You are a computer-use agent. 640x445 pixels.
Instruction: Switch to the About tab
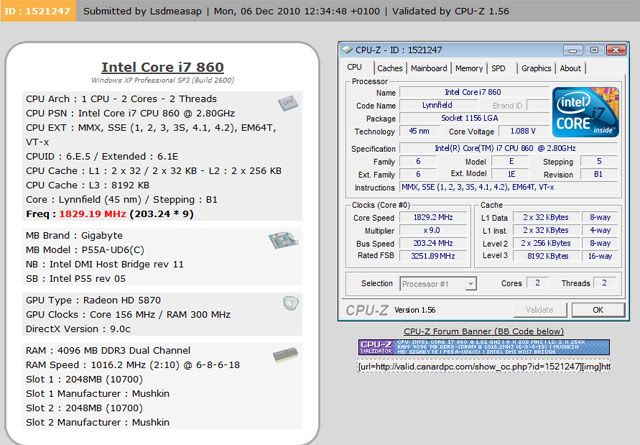click(x=570, y=68)
